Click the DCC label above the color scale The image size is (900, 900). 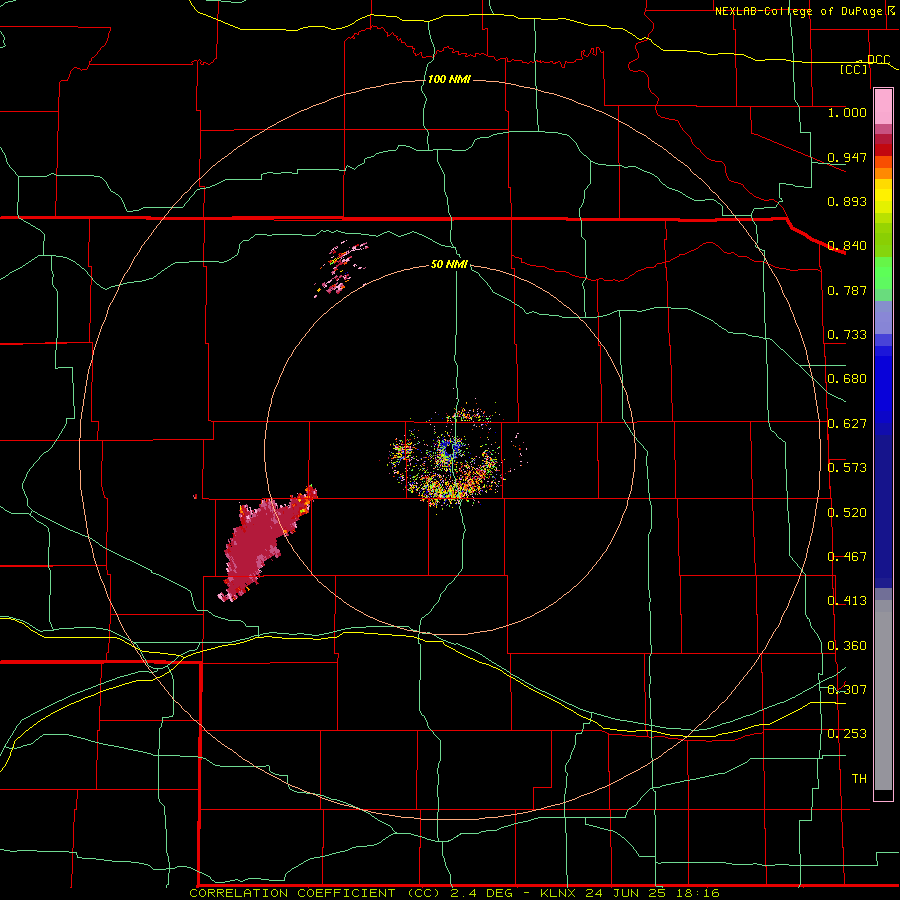coord(879,60)
